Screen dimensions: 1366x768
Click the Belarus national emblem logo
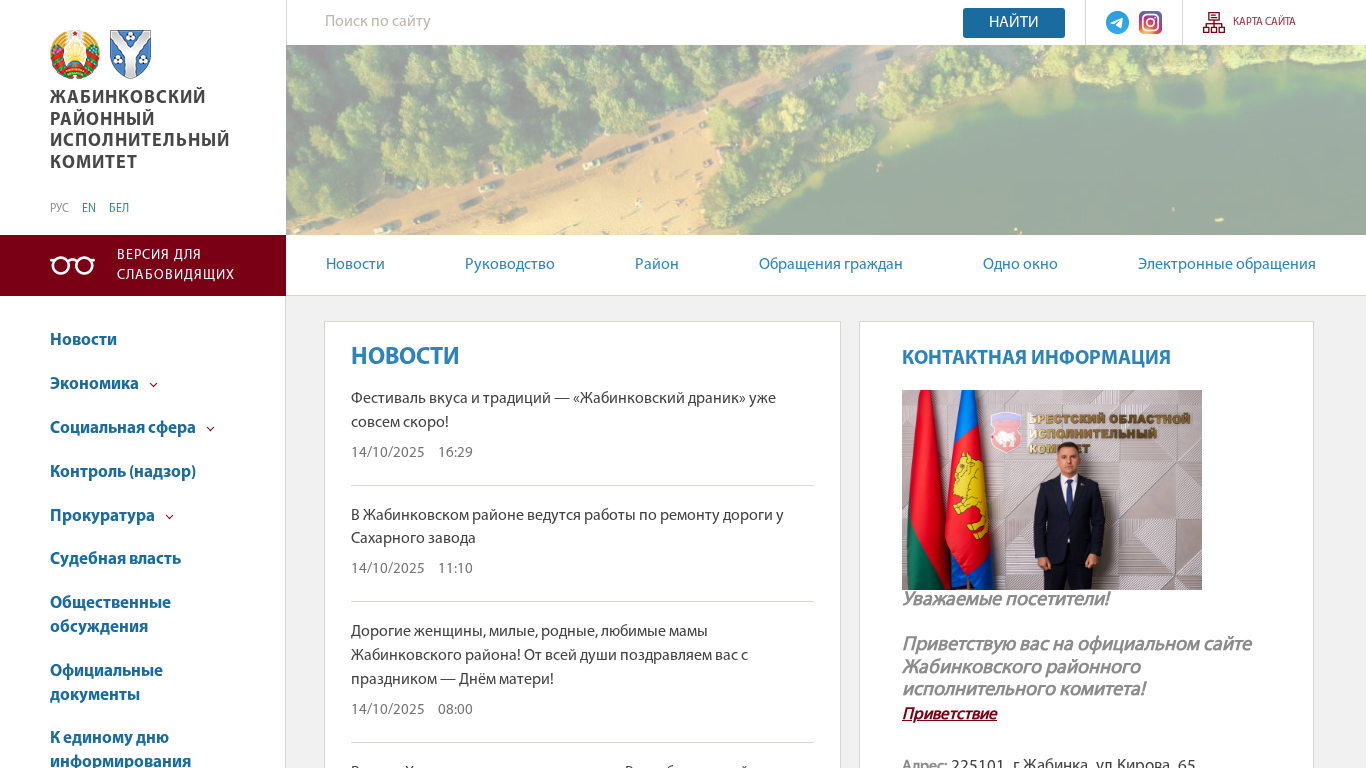(75, 54)
